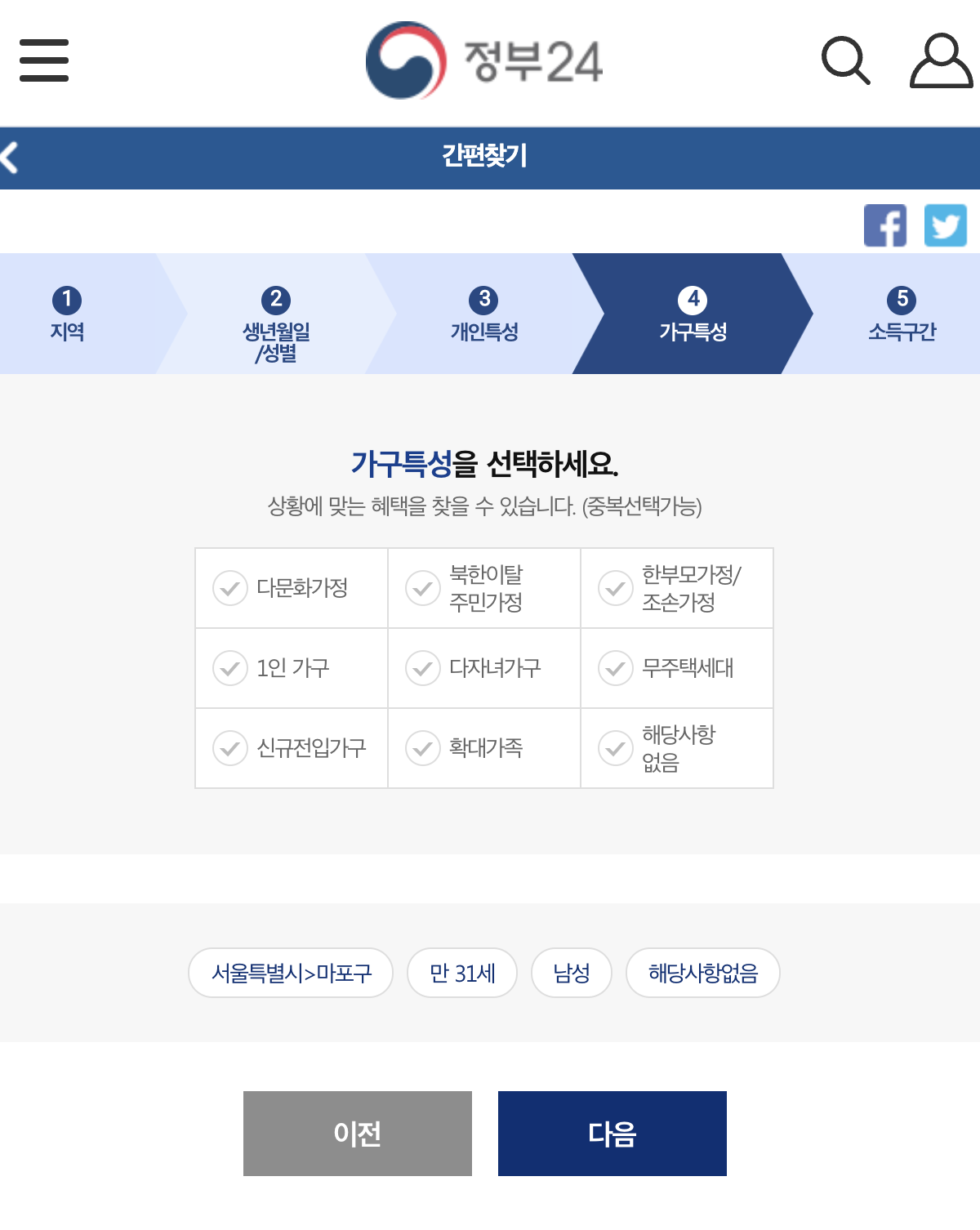Viewport: 980px width, 1230px height.
Task: Open the user profile icon
Action: pos(941,60)
